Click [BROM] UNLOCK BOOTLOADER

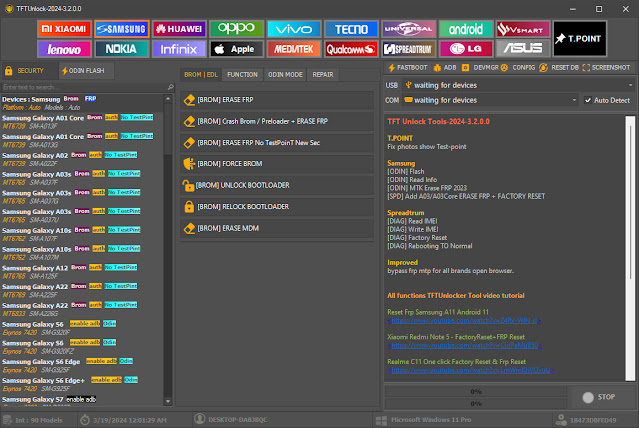click(x=277, y=185)
